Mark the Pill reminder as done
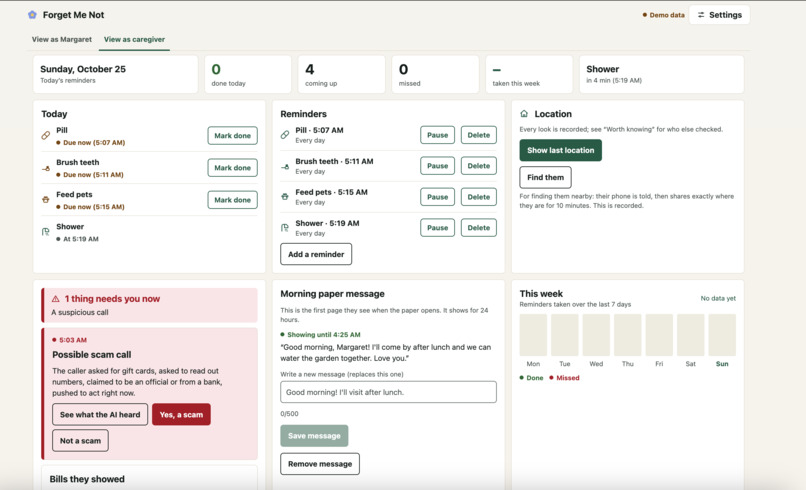The height and width of the screenshot is (490, 806). (x=232, y=136)
